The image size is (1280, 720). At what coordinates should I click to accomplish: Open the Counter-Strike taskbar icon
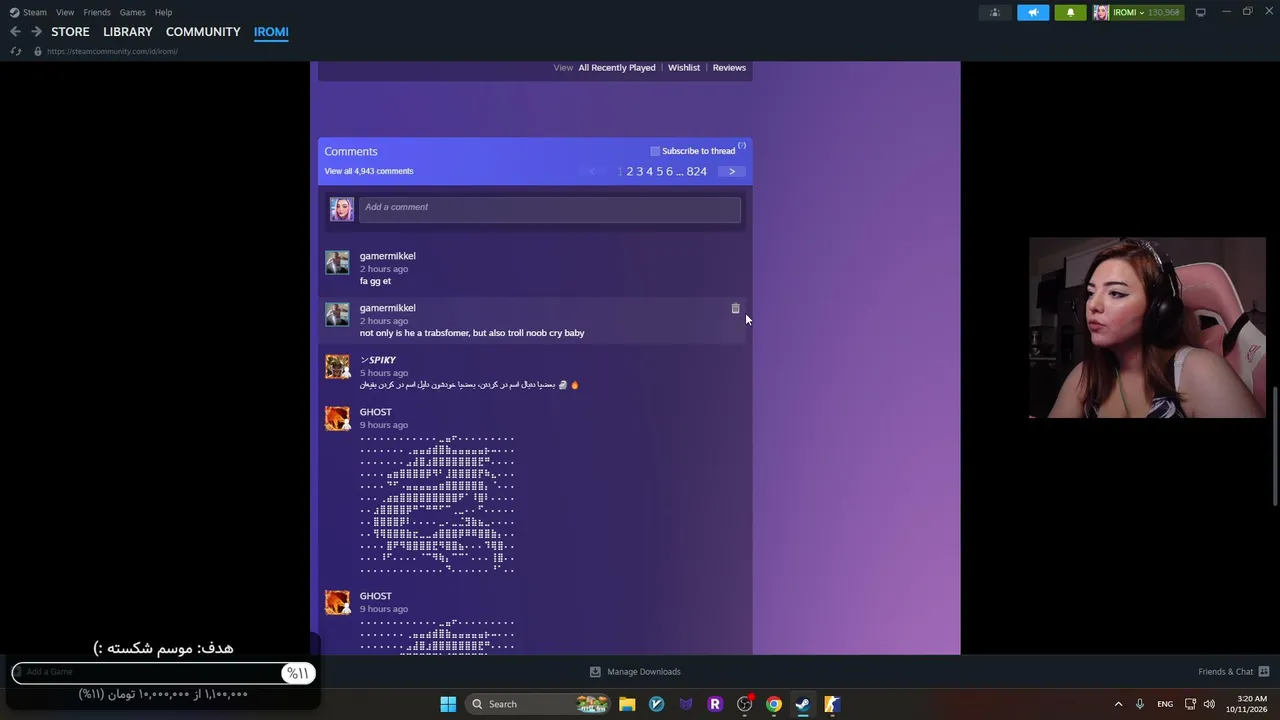click(832, 704)
